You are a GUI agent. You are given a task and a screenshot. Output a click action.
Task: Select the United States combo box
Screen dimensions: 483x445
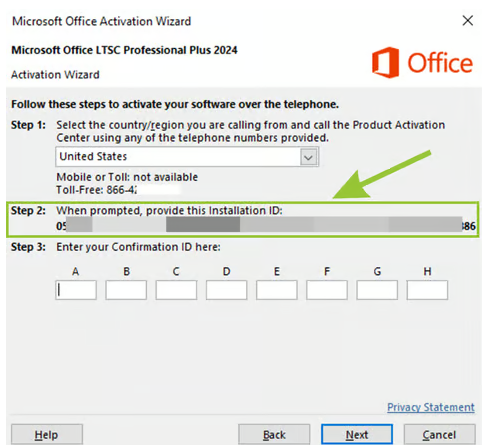pos(187,157)
